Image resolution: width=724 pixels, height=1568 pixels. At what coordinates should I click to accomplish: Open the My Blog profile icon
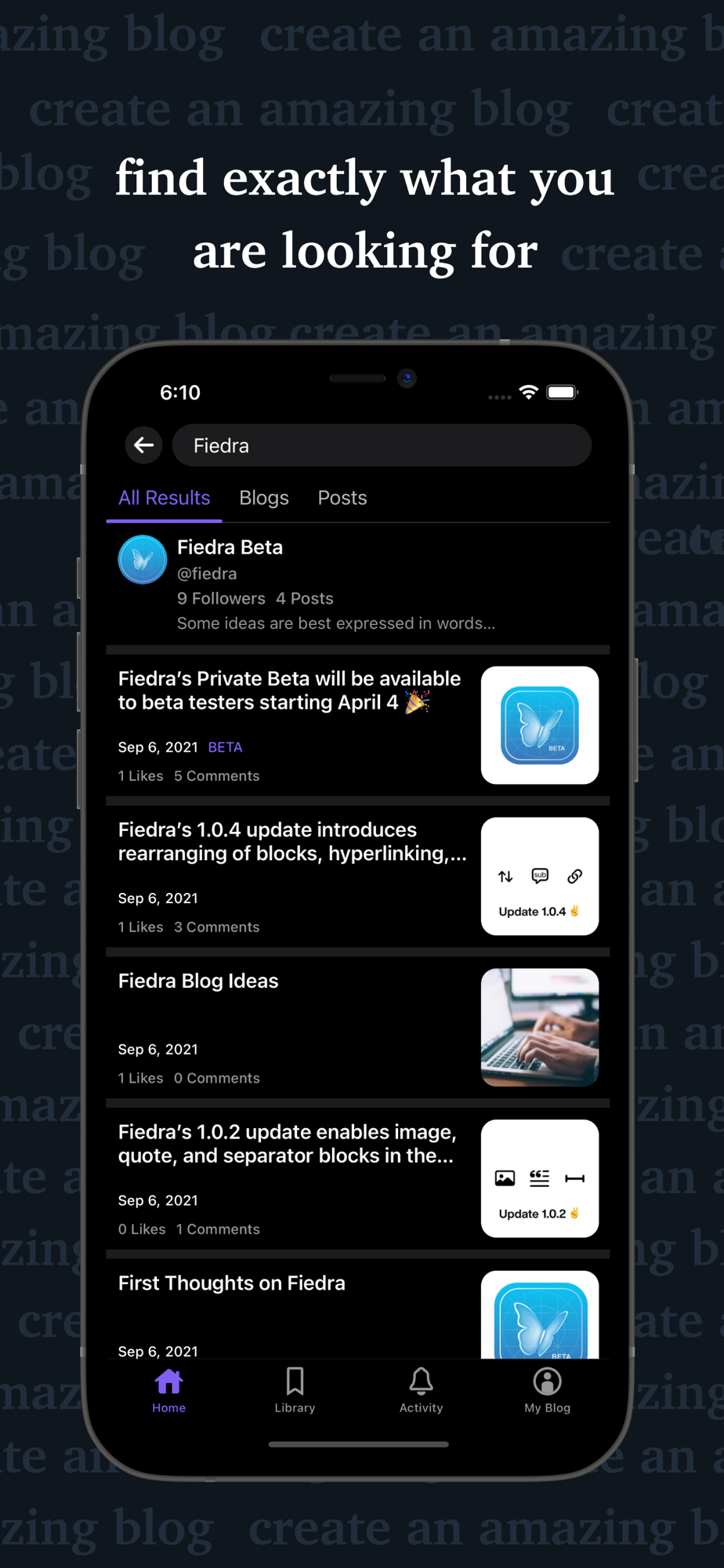click(x=547, y=1381)
